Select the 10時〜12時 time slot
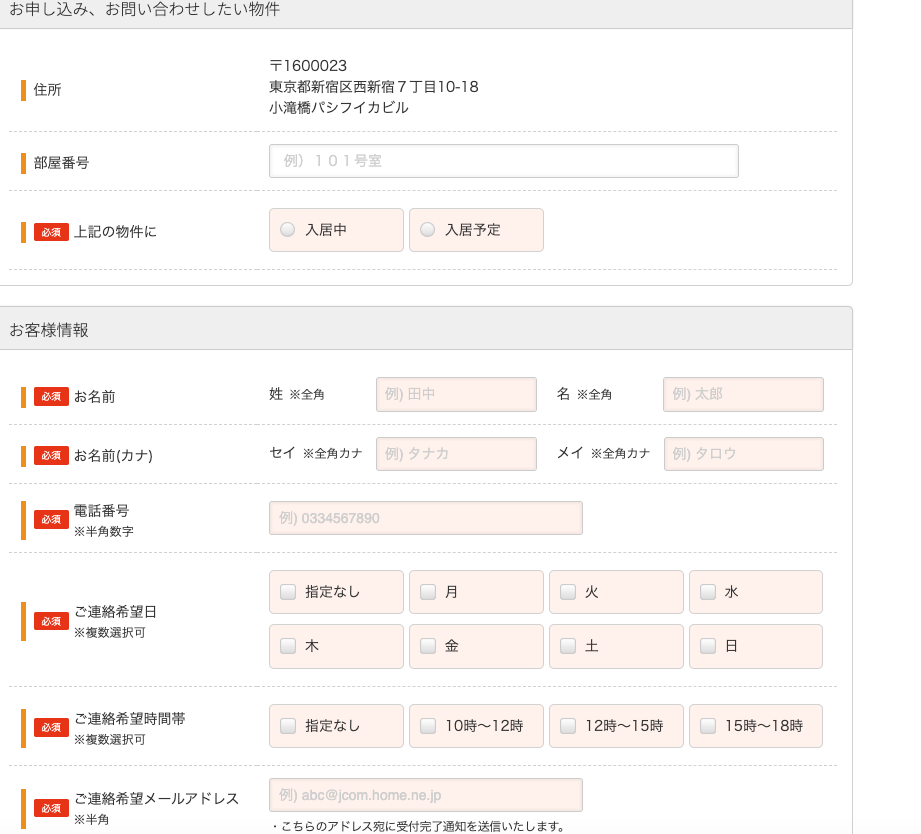Viewport: 921px width, 834px height. click(428, 726)
